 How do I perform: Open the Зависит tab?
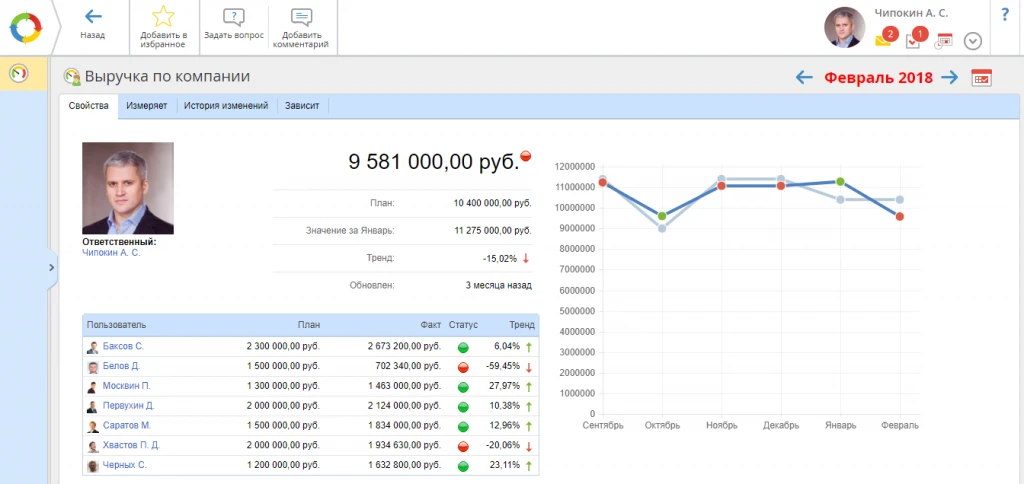coord(301,106)
